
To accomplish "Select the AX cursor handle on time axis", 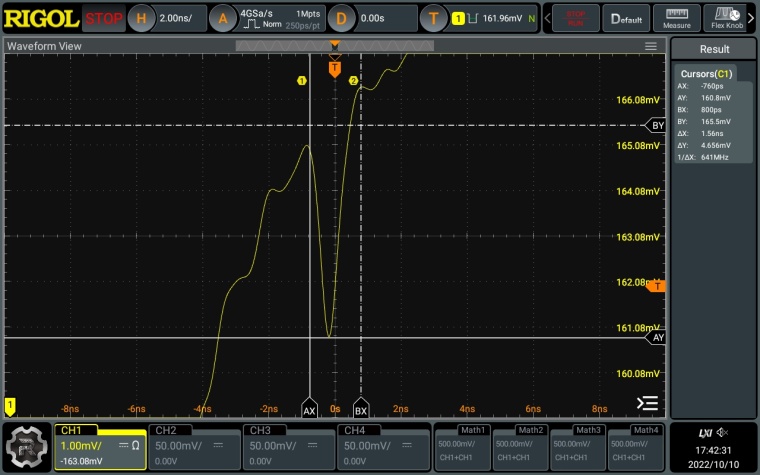I will click(310, 410).
